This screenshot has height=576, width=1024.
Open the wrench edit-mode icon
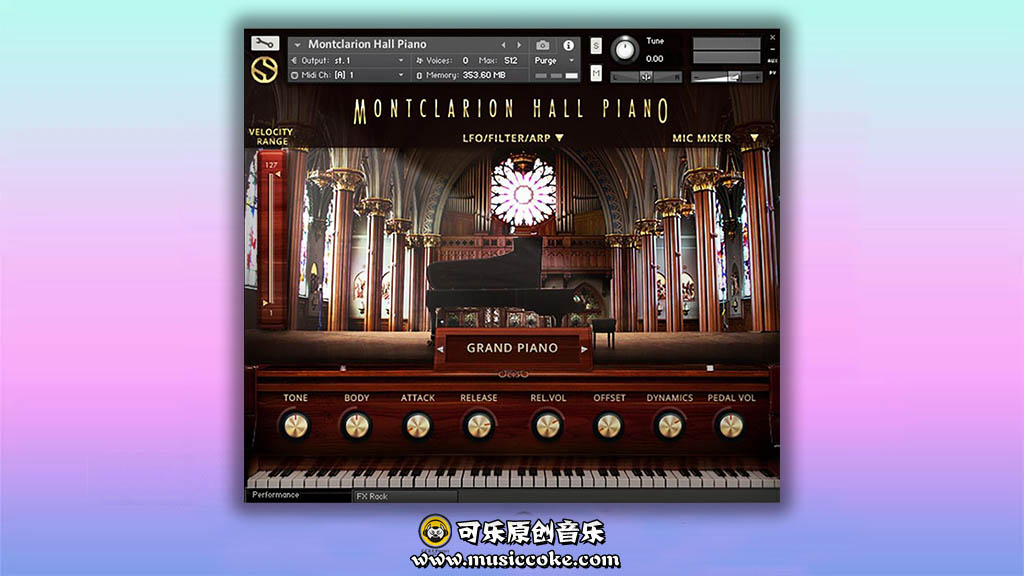[x=264, y=43]
